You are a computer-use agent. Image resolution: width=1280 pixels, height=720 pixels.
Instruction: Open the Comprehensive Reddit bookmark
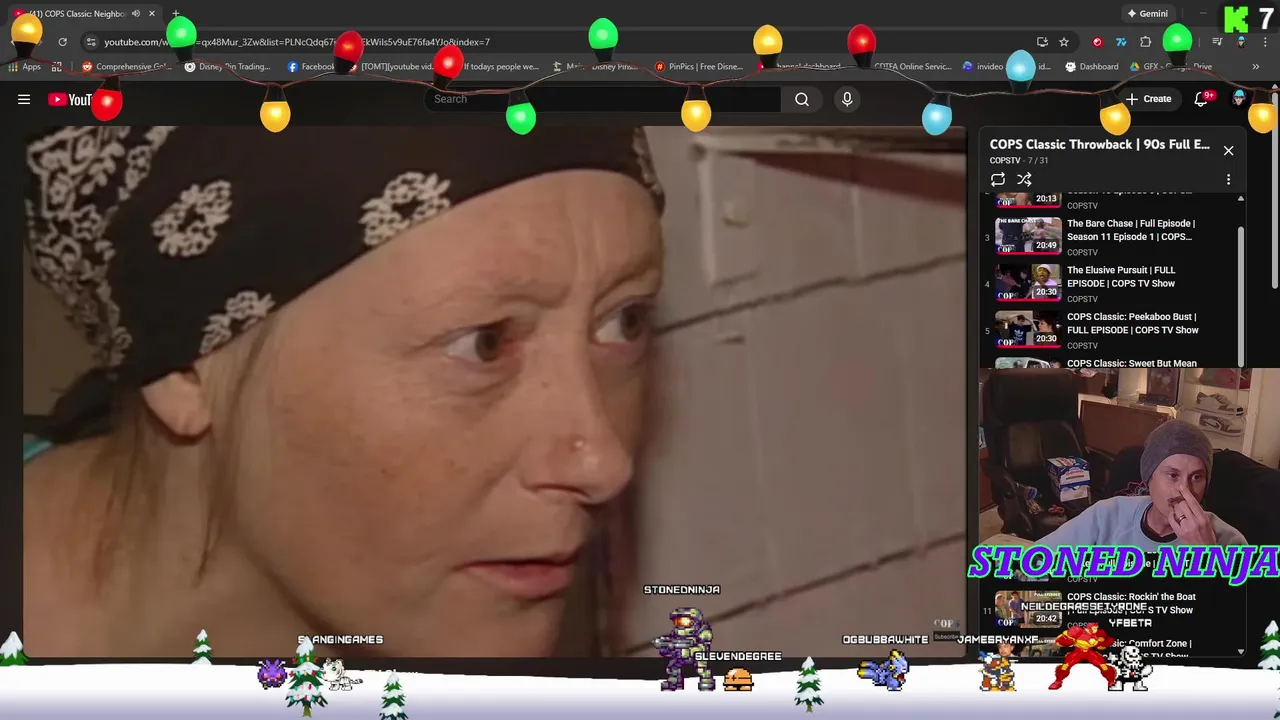127,67
